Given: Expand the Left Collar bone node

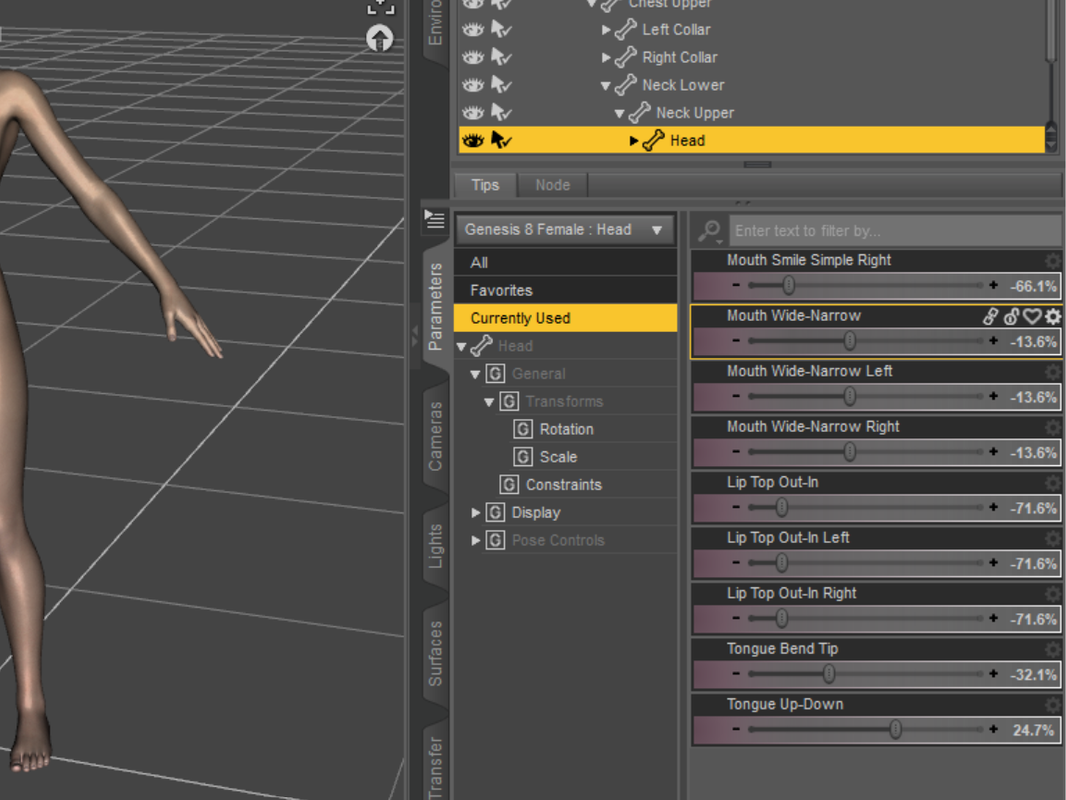Looking at the screenshot, I should coord(606,29).
